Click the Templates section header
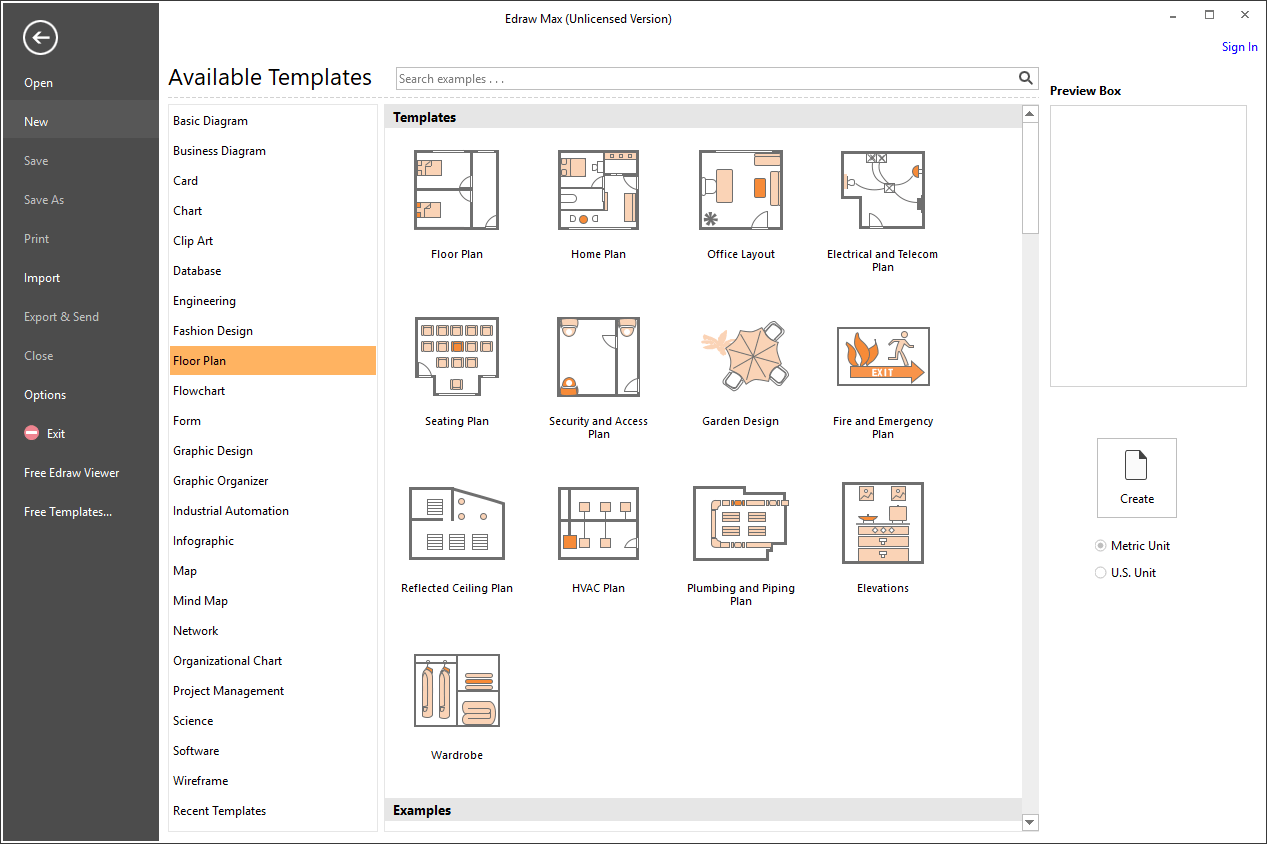This screenshot has height=844, width=1267. 703,117
